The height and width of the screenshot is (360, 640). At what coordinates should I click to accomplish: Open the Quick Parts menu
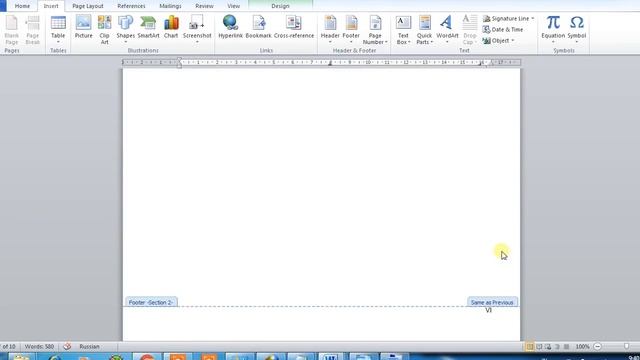[x=424, y=30]
